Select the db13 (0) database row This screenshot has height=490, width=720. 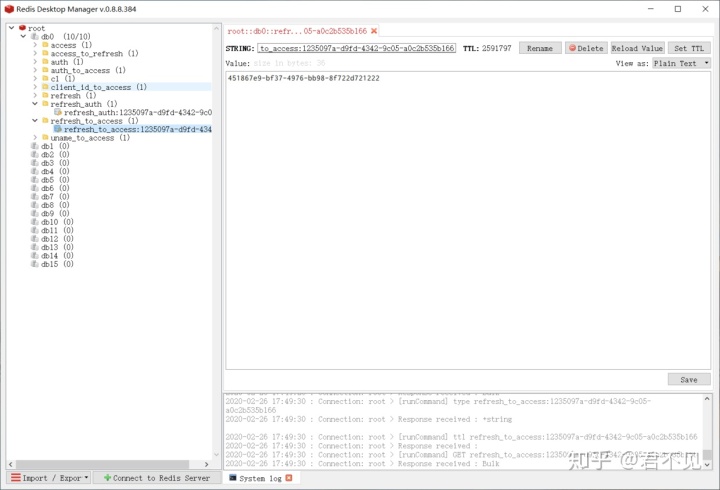[x=57, y=247]
